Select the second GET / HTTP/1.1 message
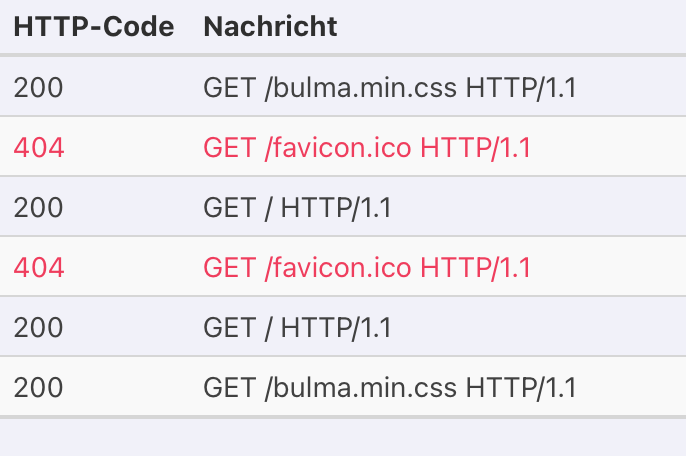Screen dimensions: 686x456 [297, 328]
